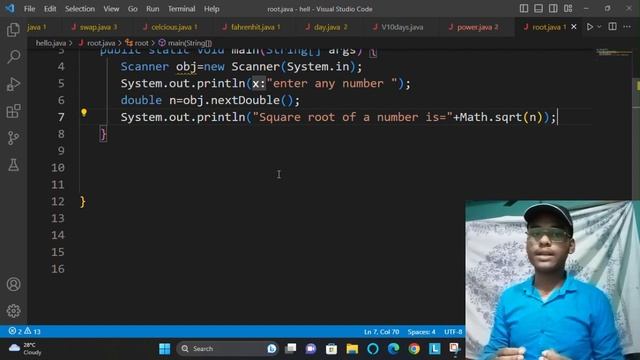Click line number 10 in the gutter
640x360 pixels.
(58, 168)
